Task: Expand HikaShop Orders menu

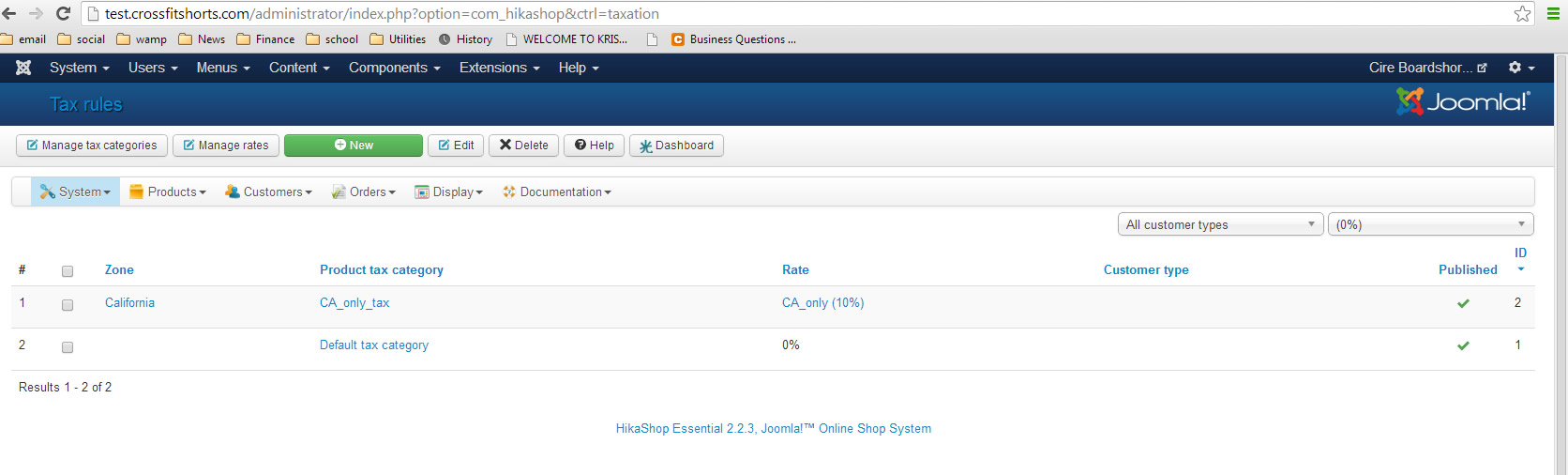Action: (364, 192)
